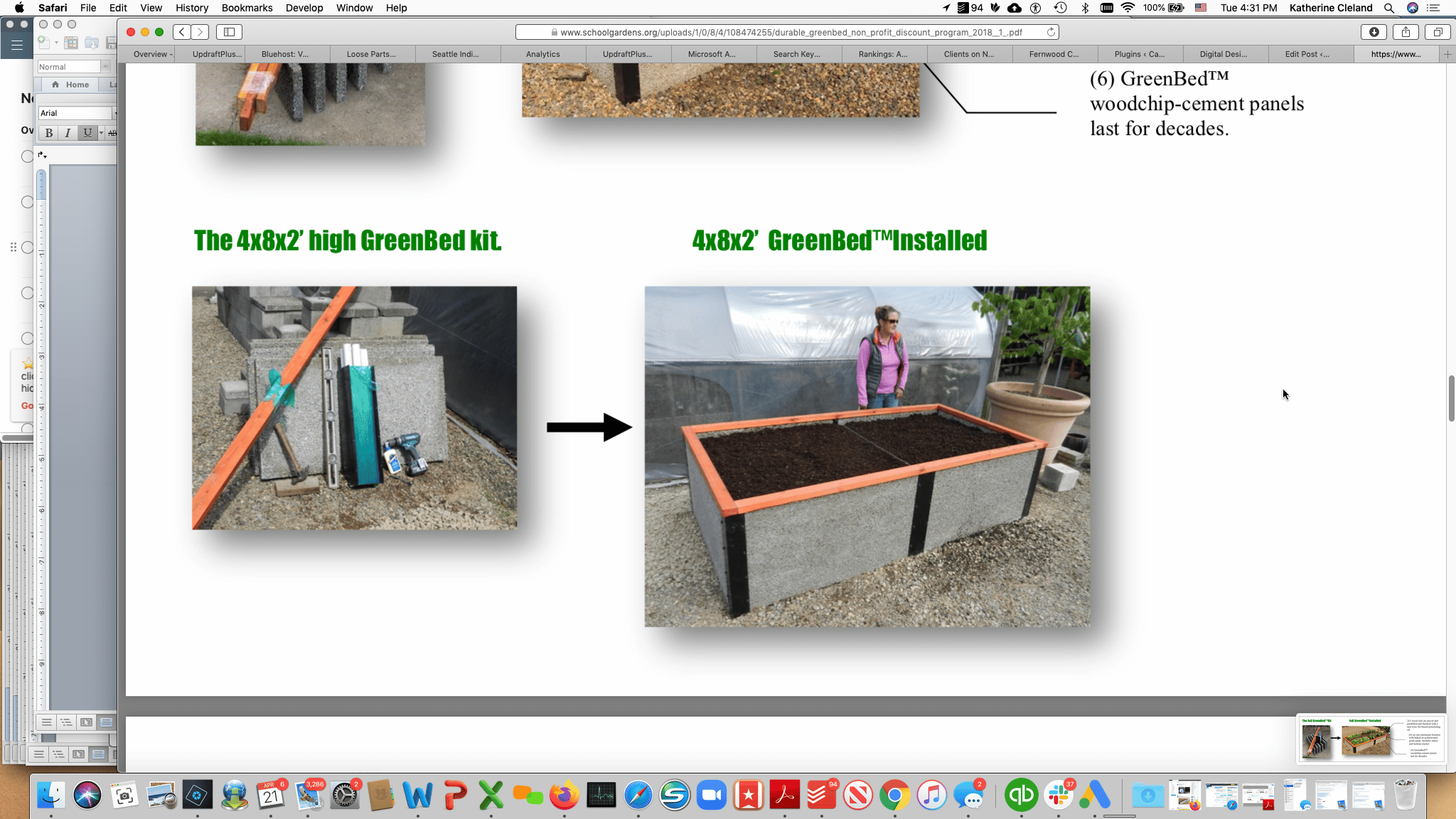Open Trash in the Dock
The width and height of the screenshot is (1456, 819).
pyautogui.click(x=1405, y=795)
